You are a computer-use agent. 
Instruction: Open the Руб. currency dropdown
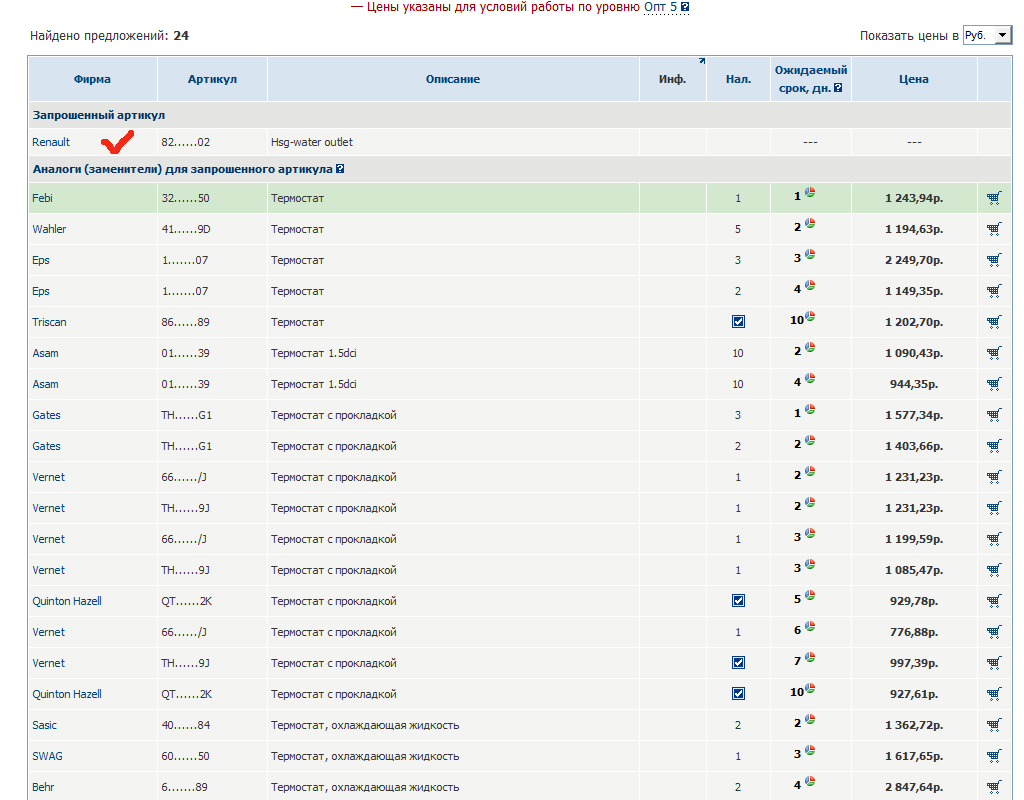(987, 36)
